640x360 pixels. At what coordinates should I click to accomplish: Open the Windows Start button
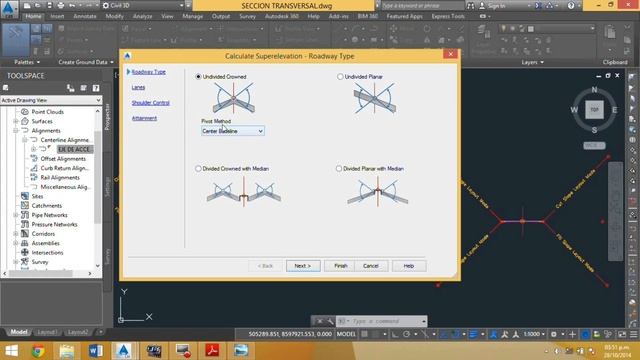tap(11, 351)
